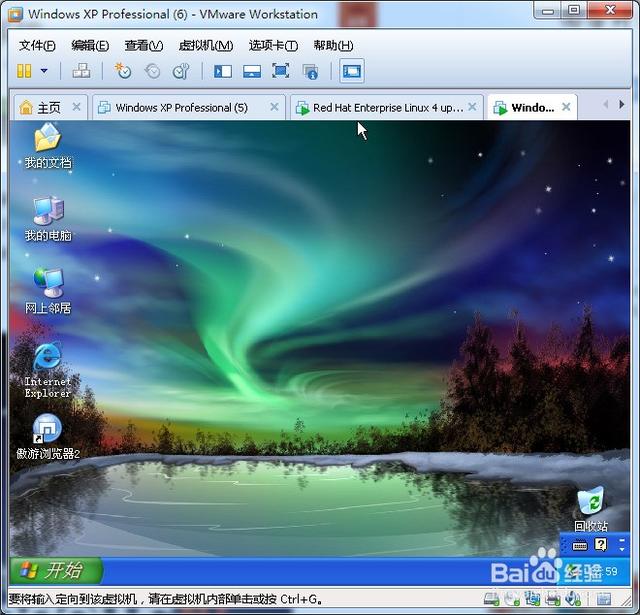Screen dimensions: 640x615
Task: Click the send Ctrl+Alt+Del toolbar icon
Action: [x=82, y=71]
